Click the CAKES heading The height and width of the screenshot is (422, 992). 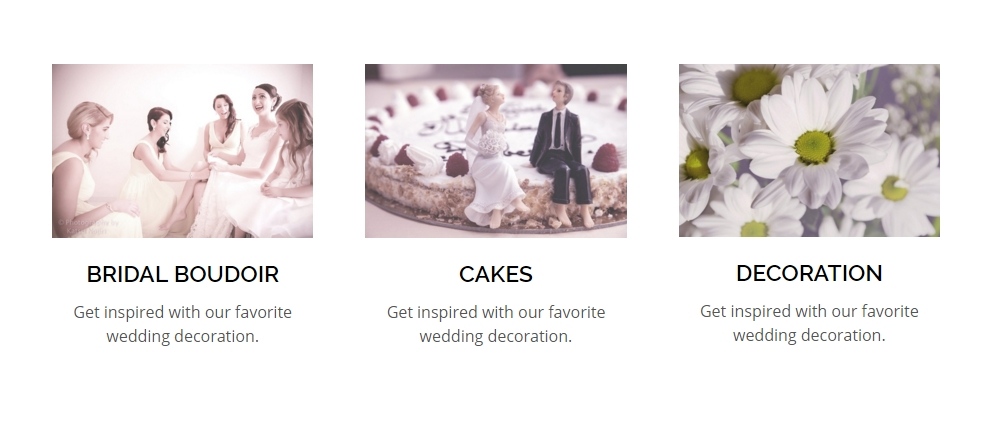point(495,275)
